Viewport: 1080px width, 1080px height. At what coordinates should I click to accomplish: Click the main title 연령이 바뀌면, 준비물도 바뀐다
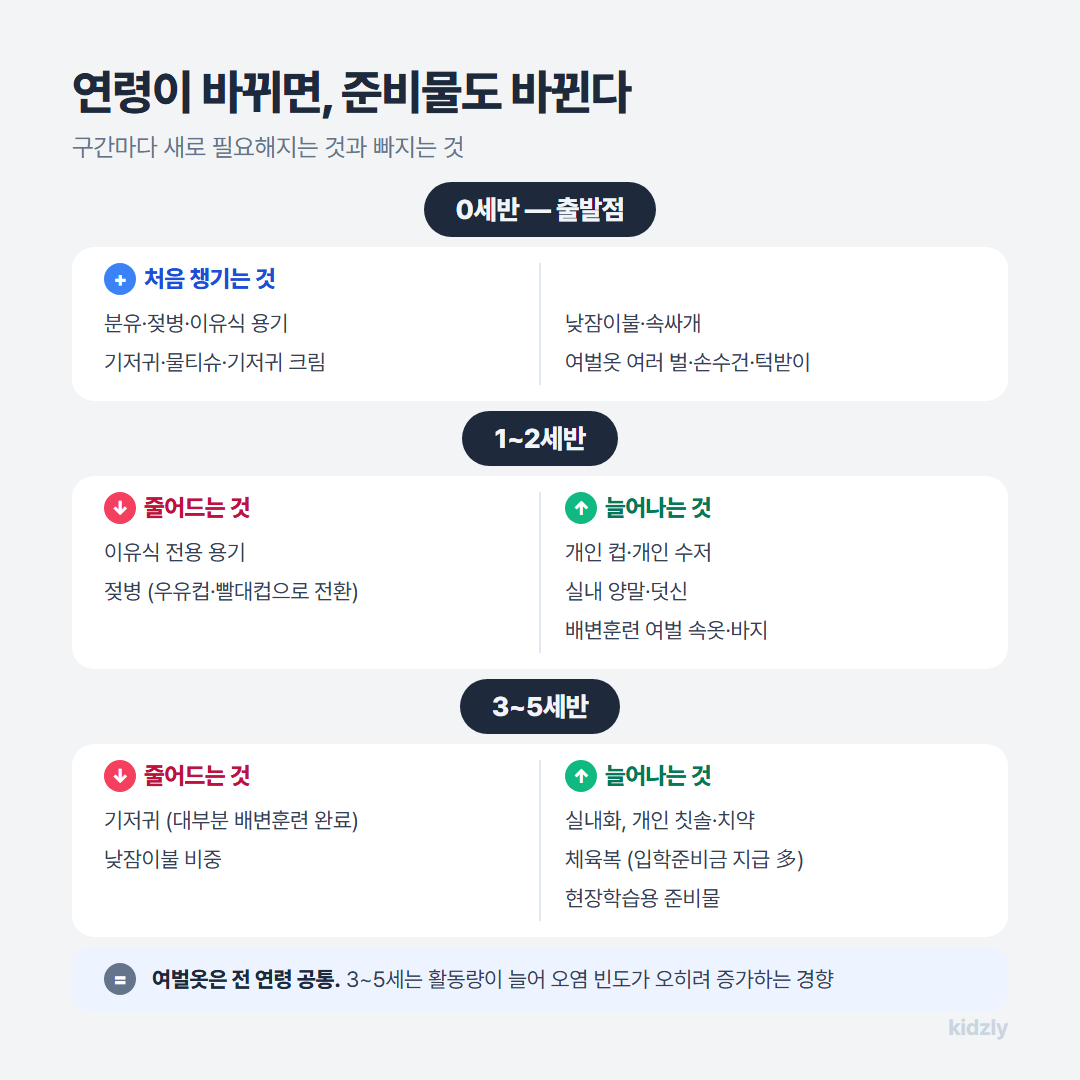tap(351, 92)
